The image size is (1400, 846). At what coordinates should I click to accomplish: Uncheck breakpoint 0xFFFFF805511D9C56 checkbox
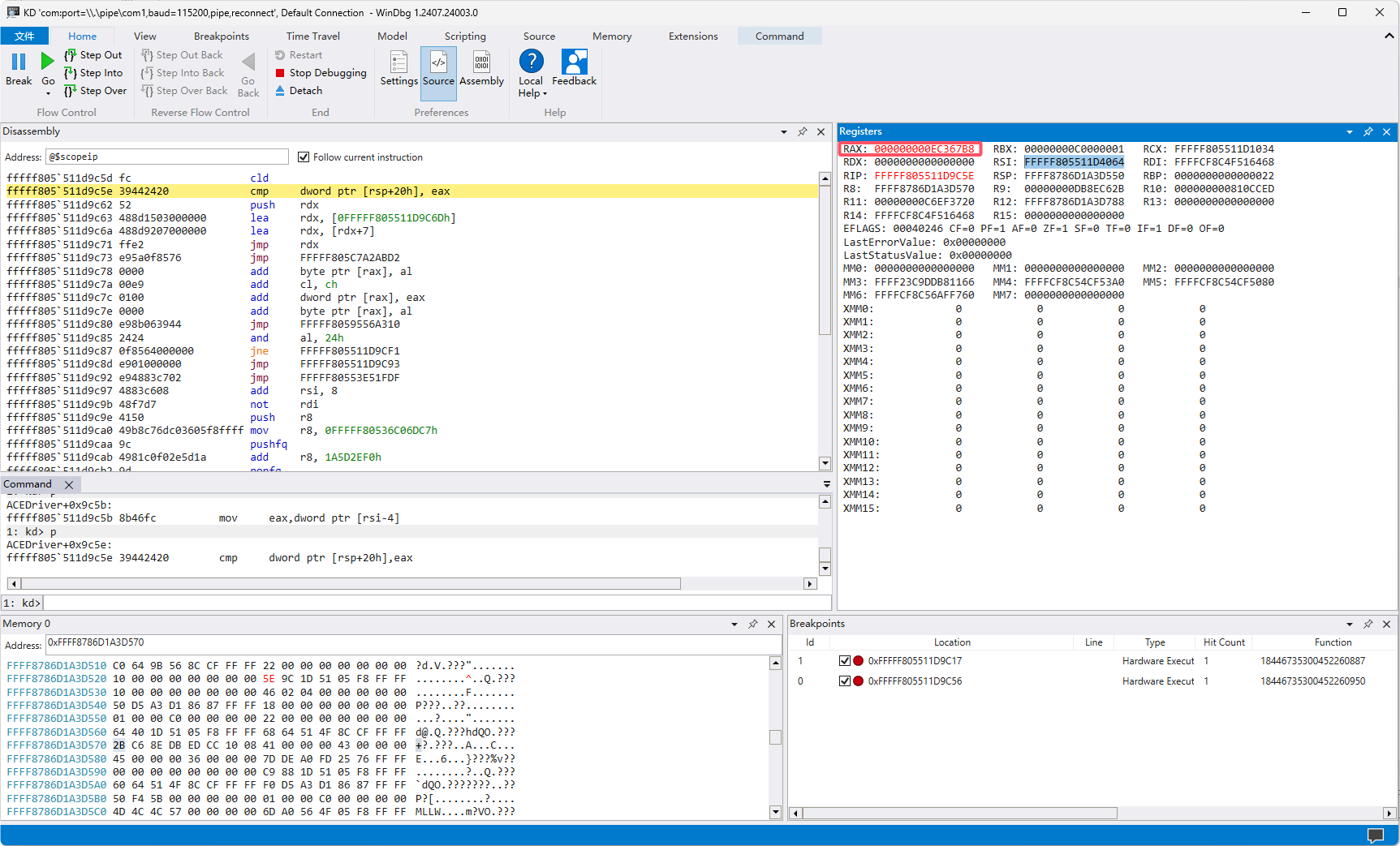(x=845, y=681)
